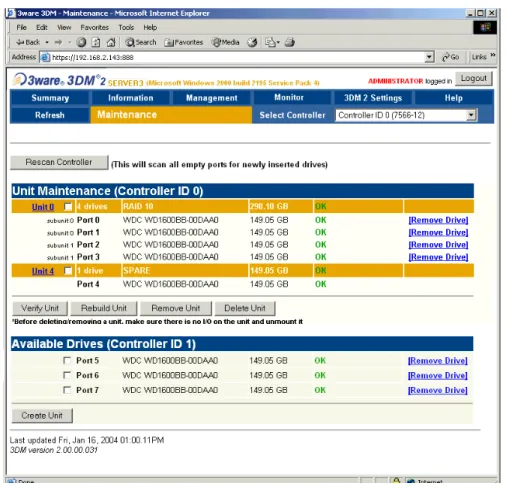
Task: Click Remove Drive link for Port 1
Action: click(x=438, y=233)
